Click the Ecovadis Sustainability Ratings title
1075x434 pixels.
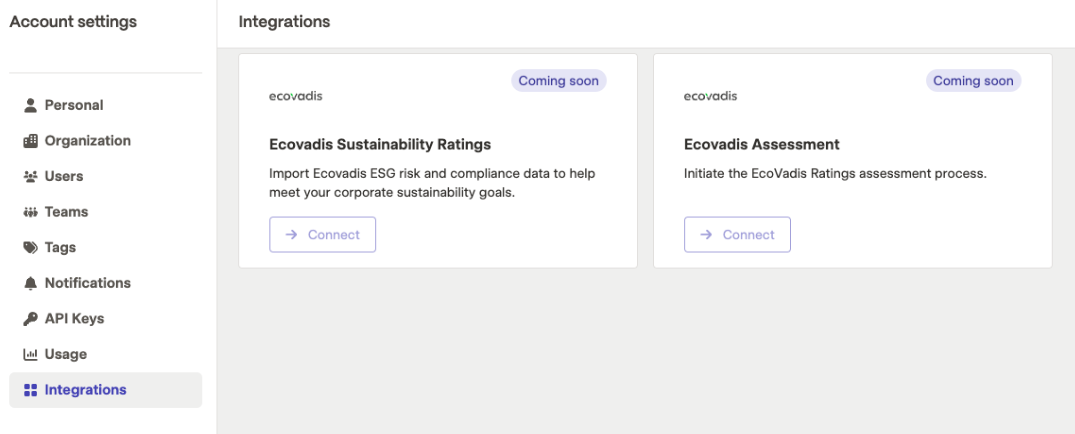coord(381,145)
